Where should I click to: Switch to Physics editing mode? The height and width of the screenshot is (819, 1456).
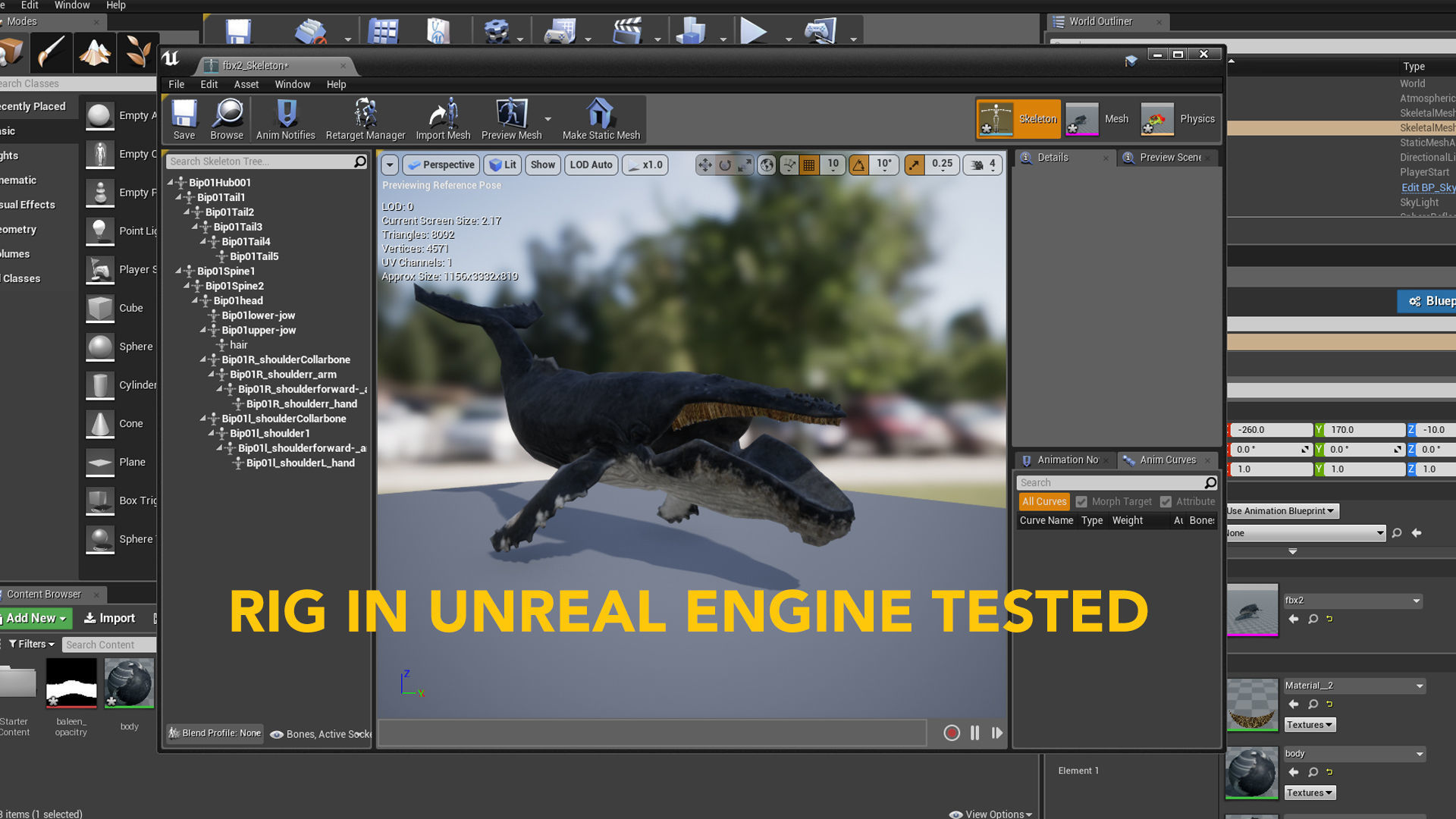1179,119
